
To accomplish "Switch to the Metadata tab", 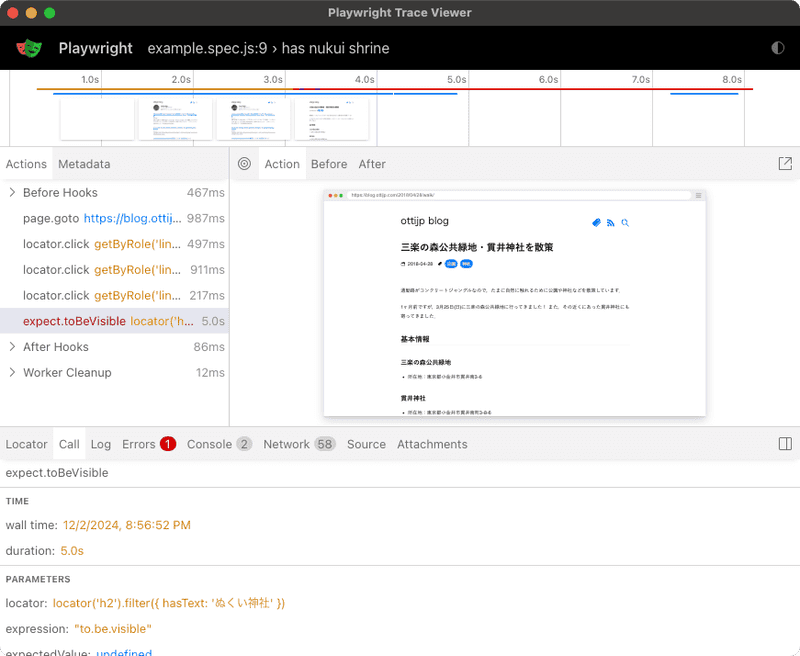I will pos(84,164).
